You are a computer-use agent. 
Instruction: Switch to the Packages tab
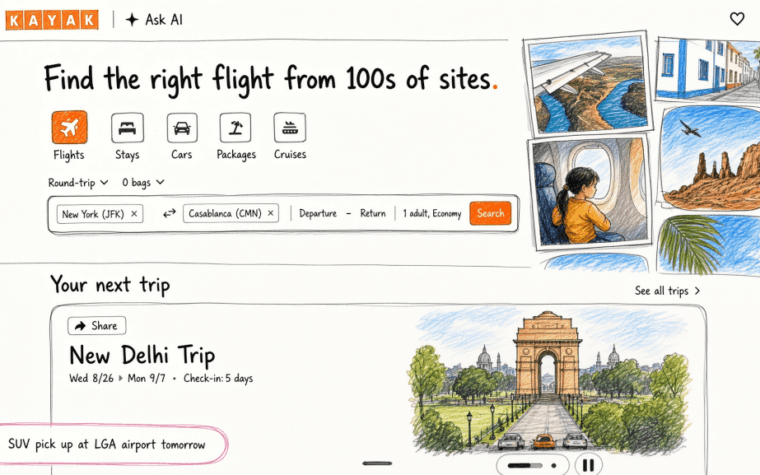tap(236, 127)
